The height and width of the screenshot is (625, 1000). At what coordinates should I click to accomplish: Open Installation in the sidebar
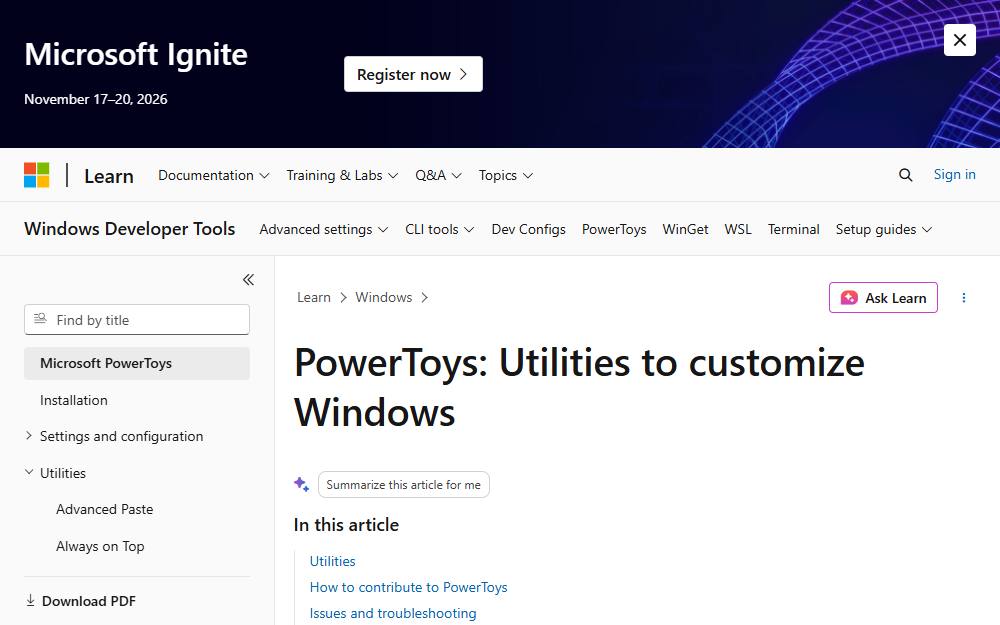click(73, 401)
